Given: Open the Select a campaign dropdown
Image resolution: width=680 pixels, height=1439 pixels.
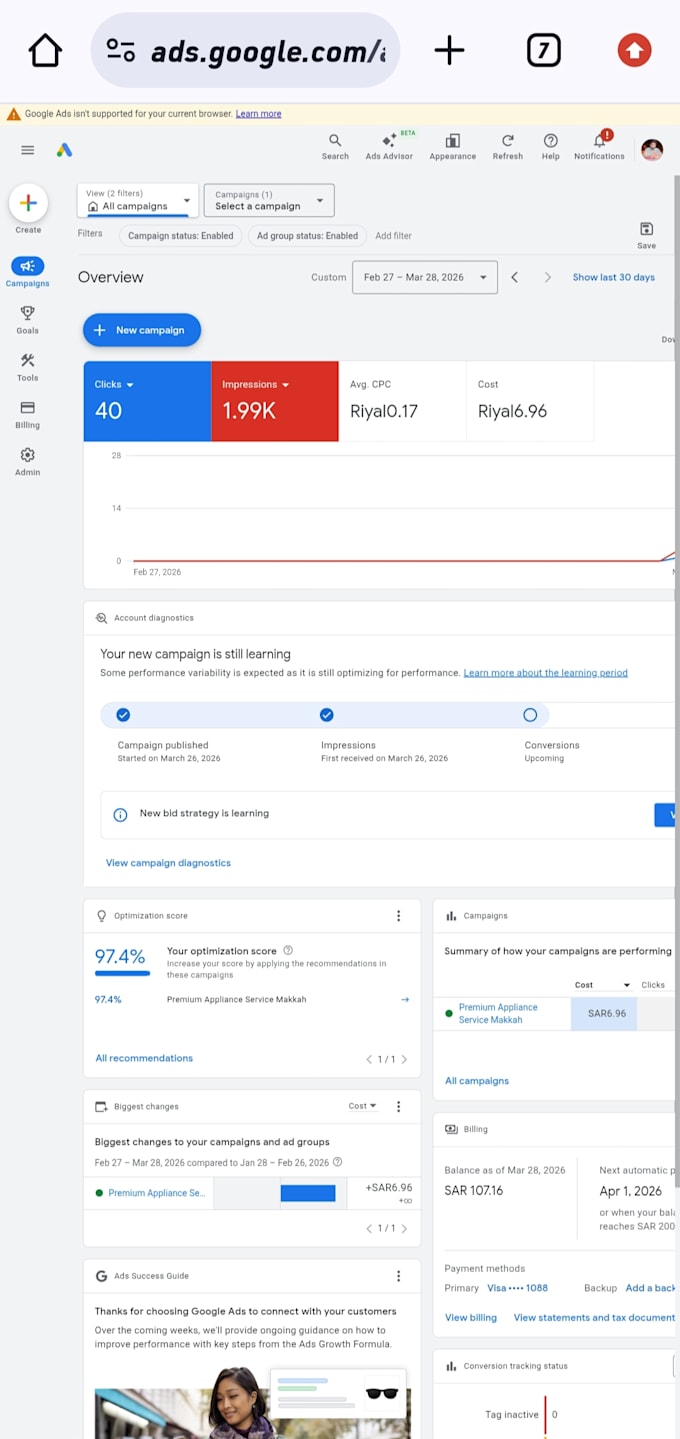Looking at the screenshot, I should (x=269, y=200).
